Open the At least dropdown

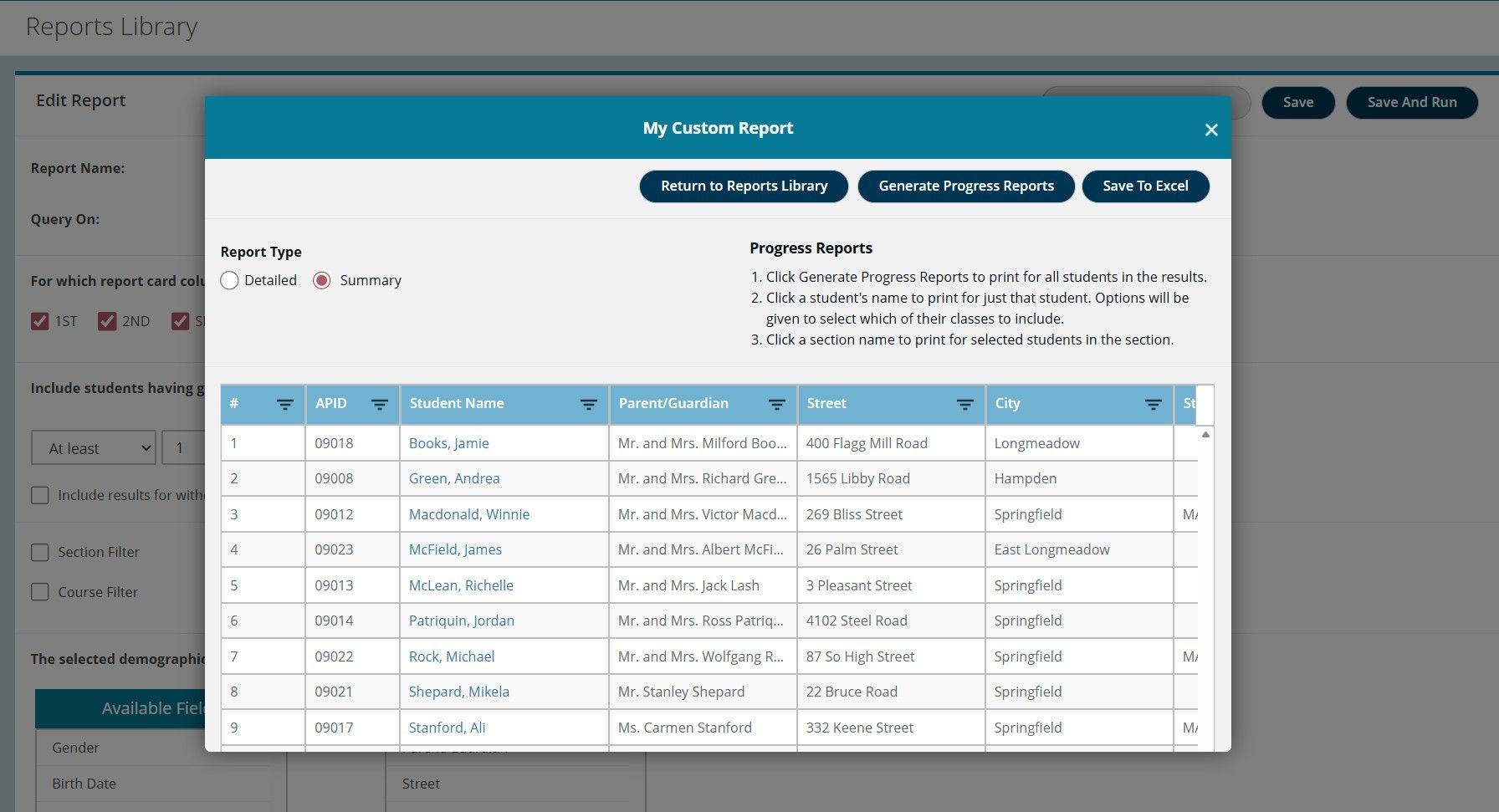tap(93, 447)
